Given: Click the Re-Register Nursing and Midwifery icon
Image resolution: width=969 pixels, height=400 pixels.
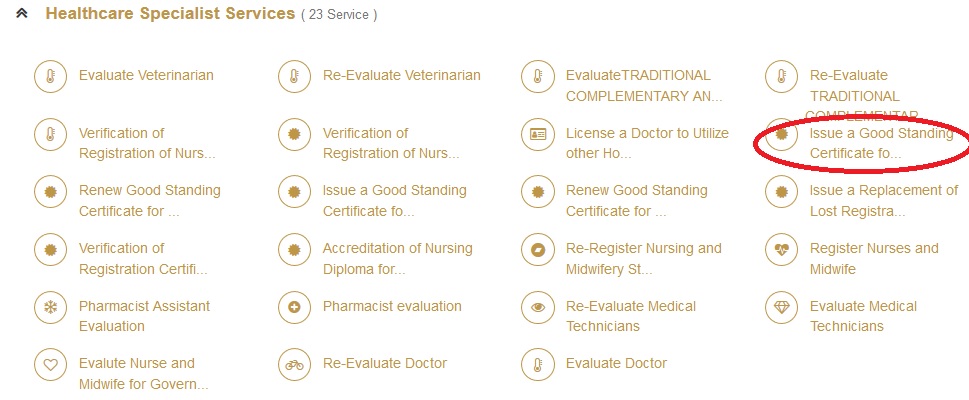Looking at the screenshot, I should (x=537, y=249).
